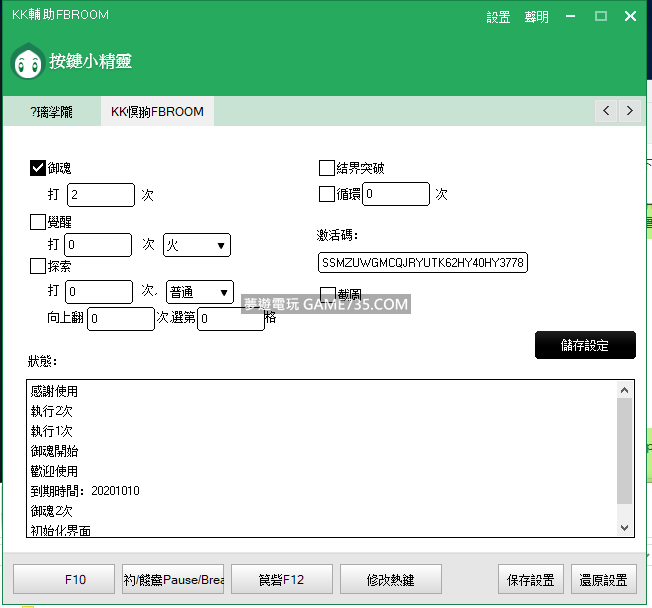Switch to the KK FBROOM tab
The image size is (652, 608).
157,111
